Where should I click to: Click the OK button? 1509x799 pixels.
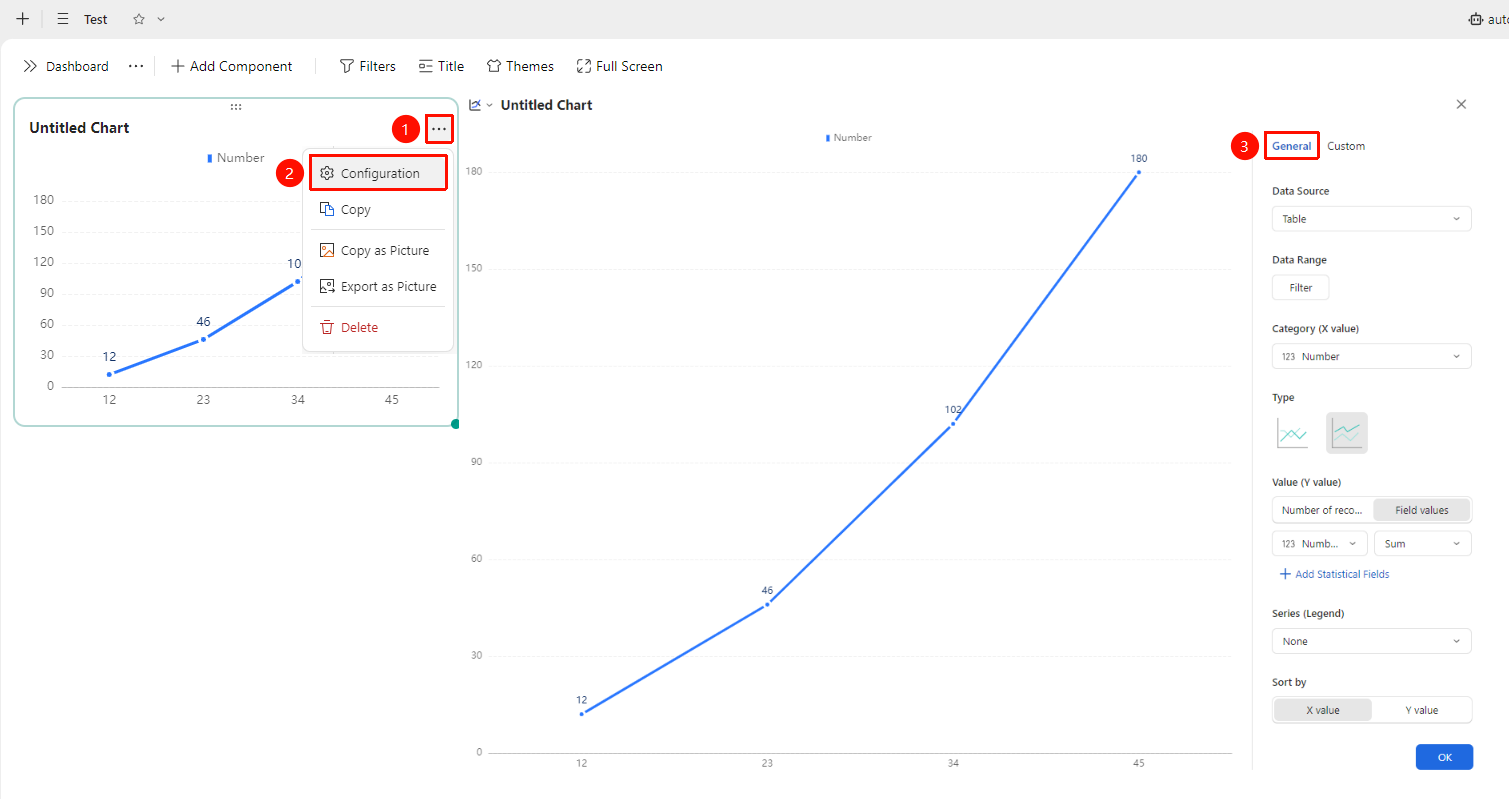[x=1444, y=757]
